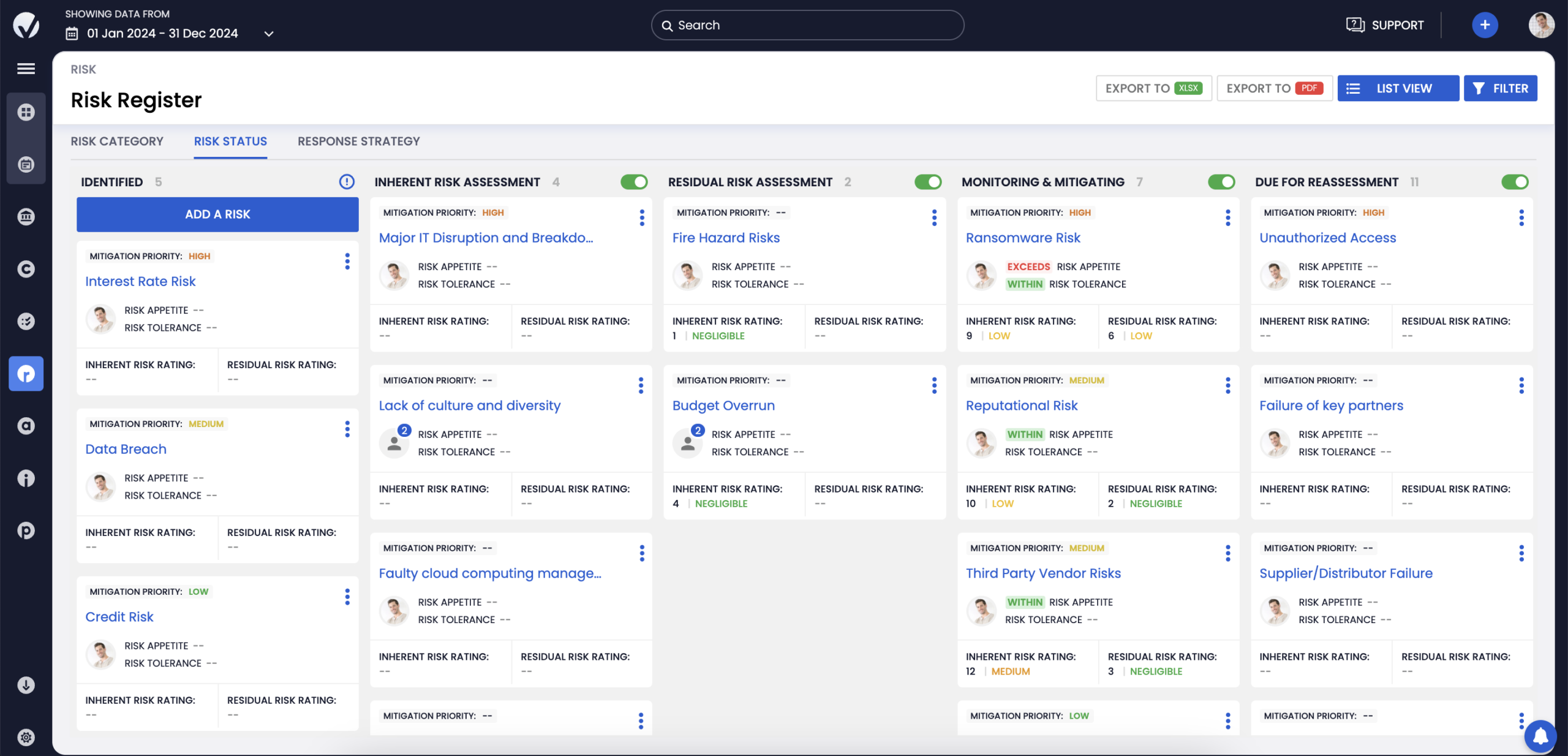Click the Add A Risk button

217,214
